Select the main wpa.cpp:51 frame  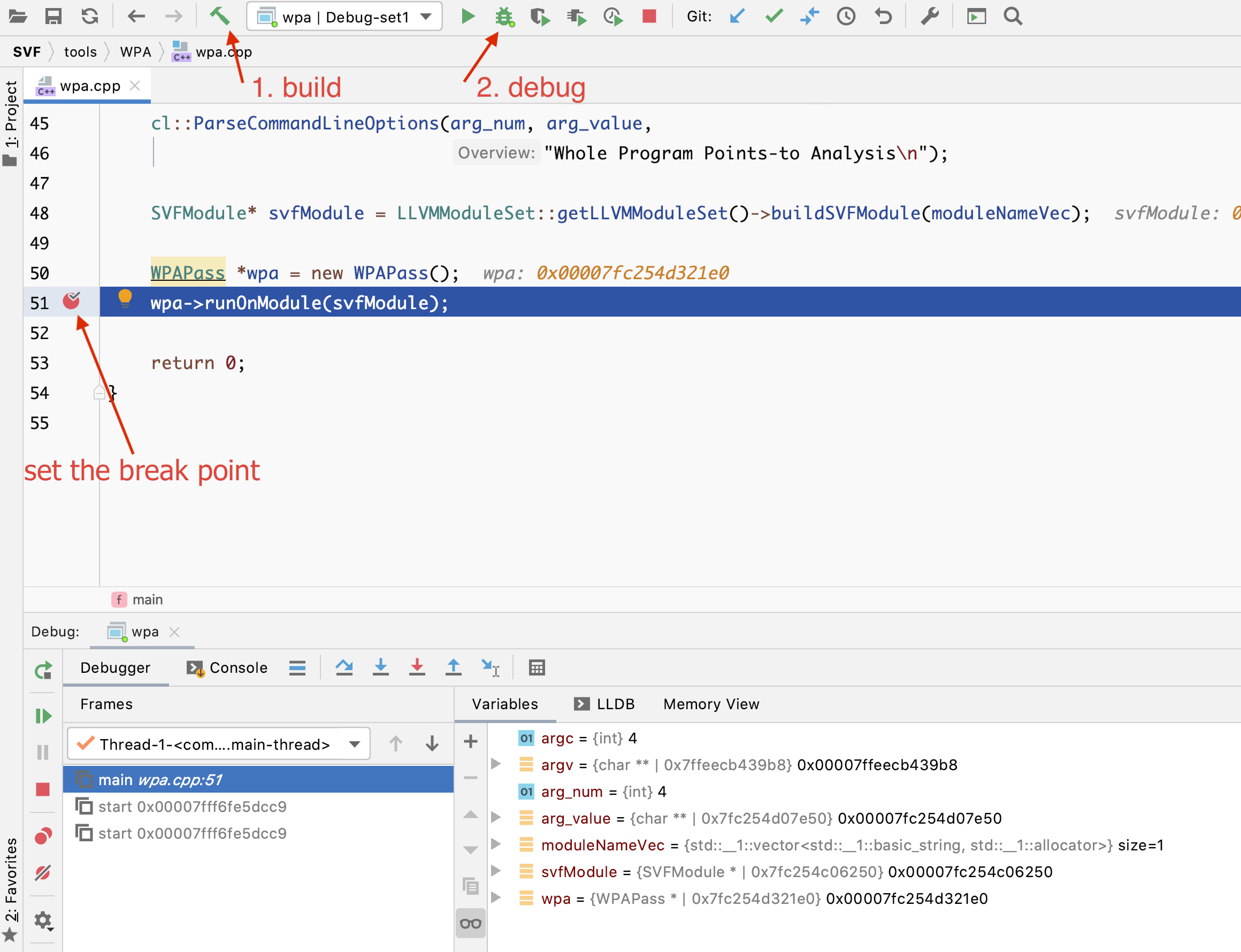click(x=258, y=780)
